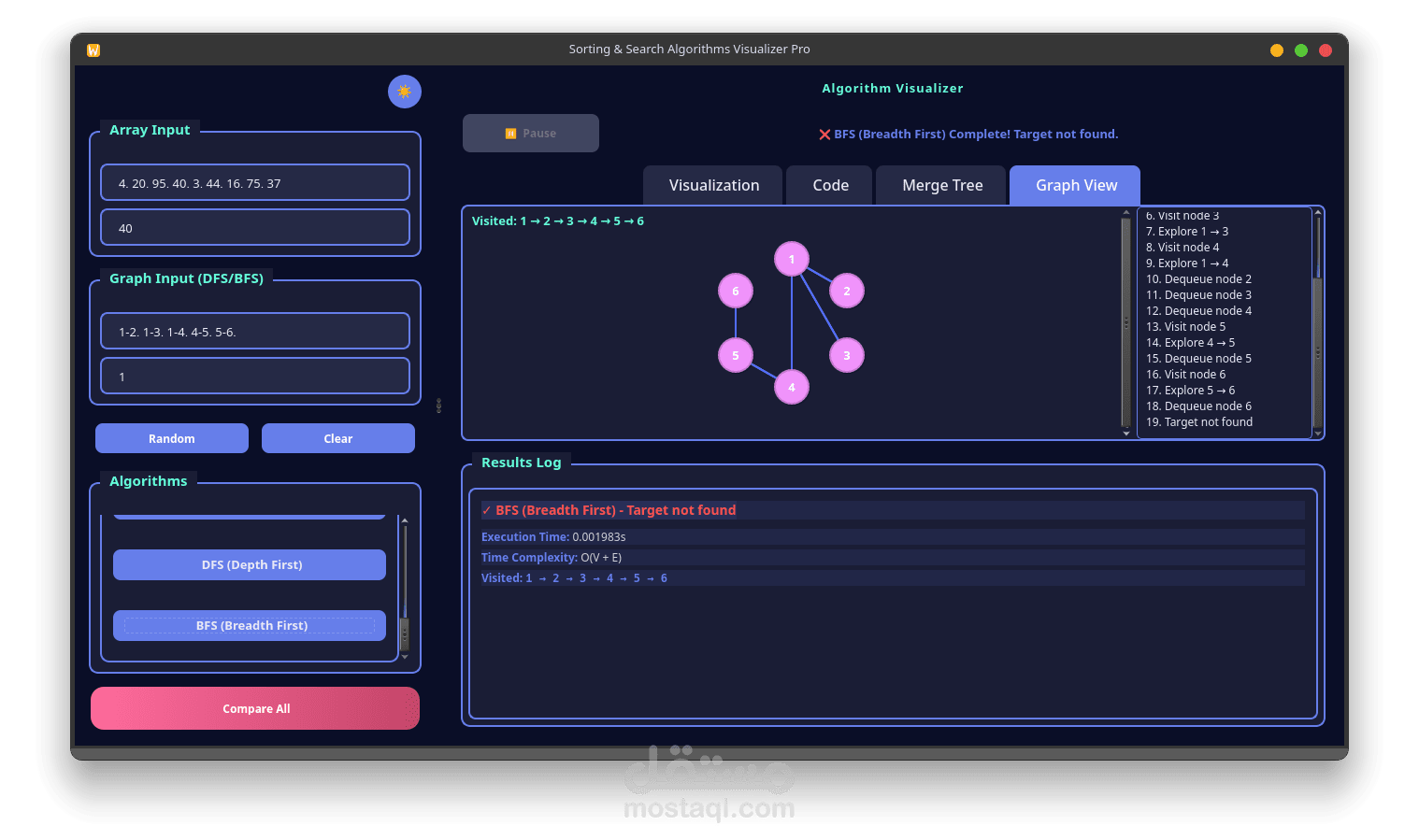Click graph node 1

tap(792, 259)
